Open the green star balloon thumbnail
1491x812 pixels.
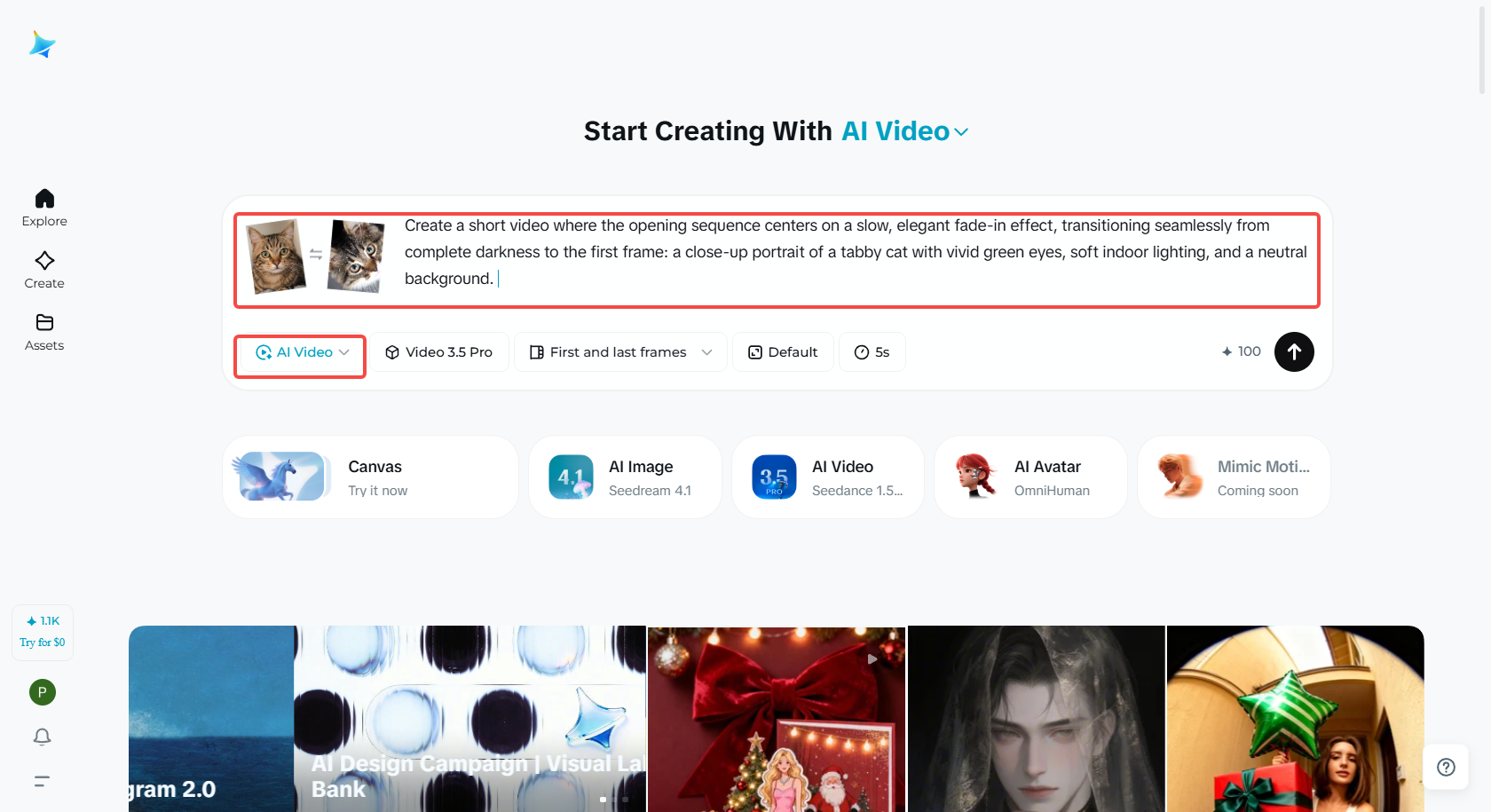pos(1296,719)
